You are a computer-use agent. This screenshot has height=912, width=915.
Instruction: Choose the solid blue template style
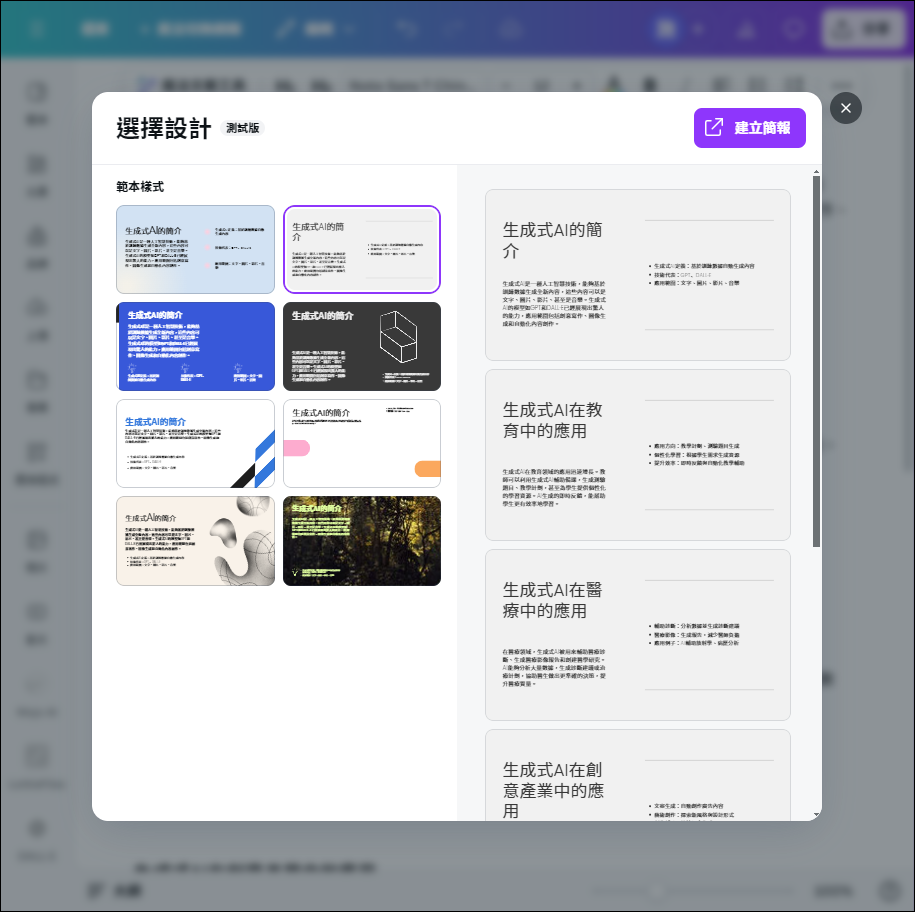[195, 346]
